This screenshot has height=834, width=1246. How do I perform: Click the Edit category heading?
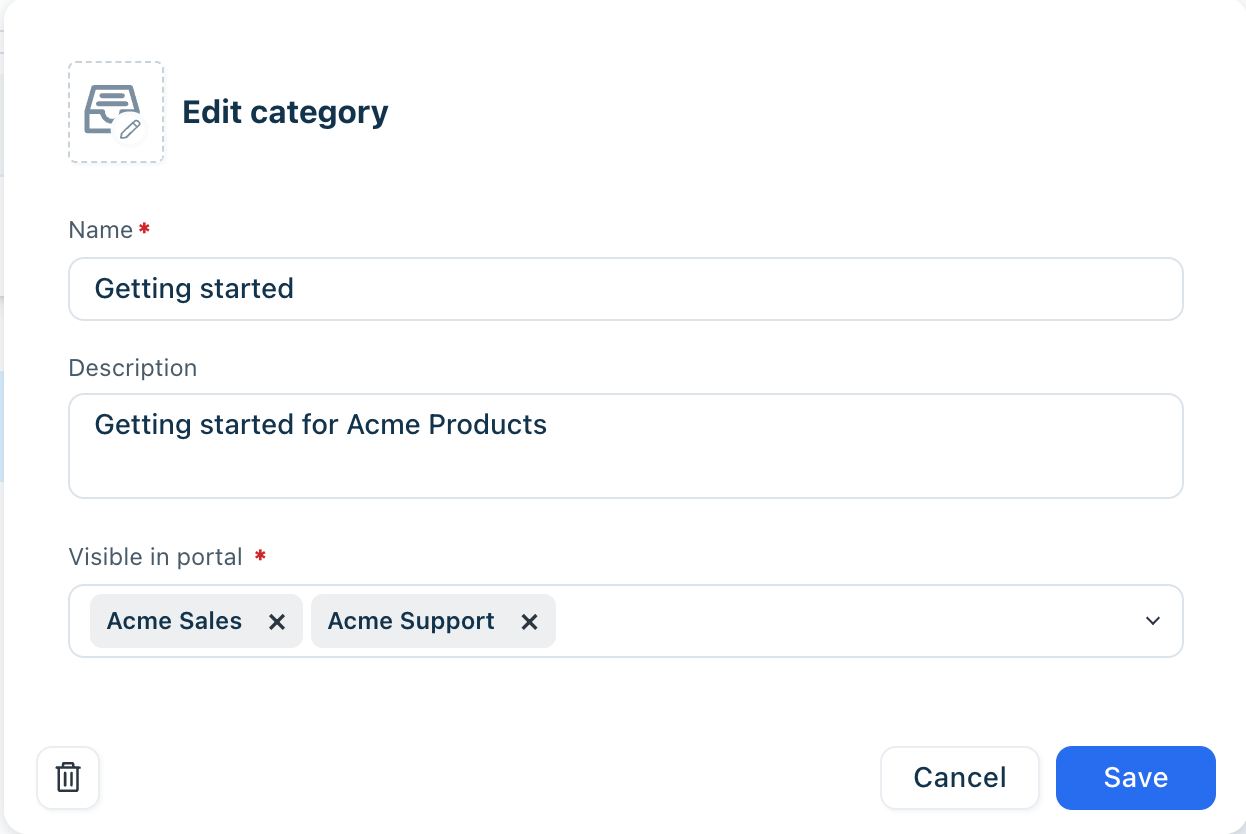(285, 112)
